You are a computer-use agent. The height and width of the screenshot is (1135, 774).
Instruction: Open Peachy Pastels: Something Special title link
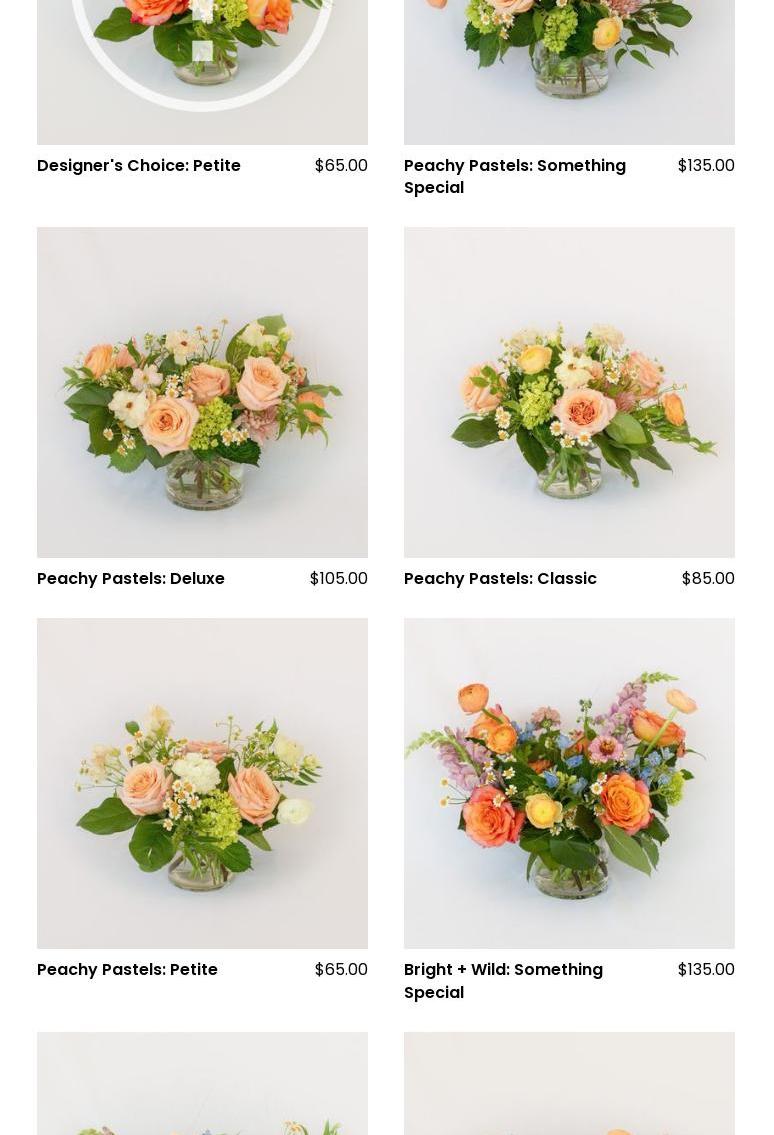(515, 177)
